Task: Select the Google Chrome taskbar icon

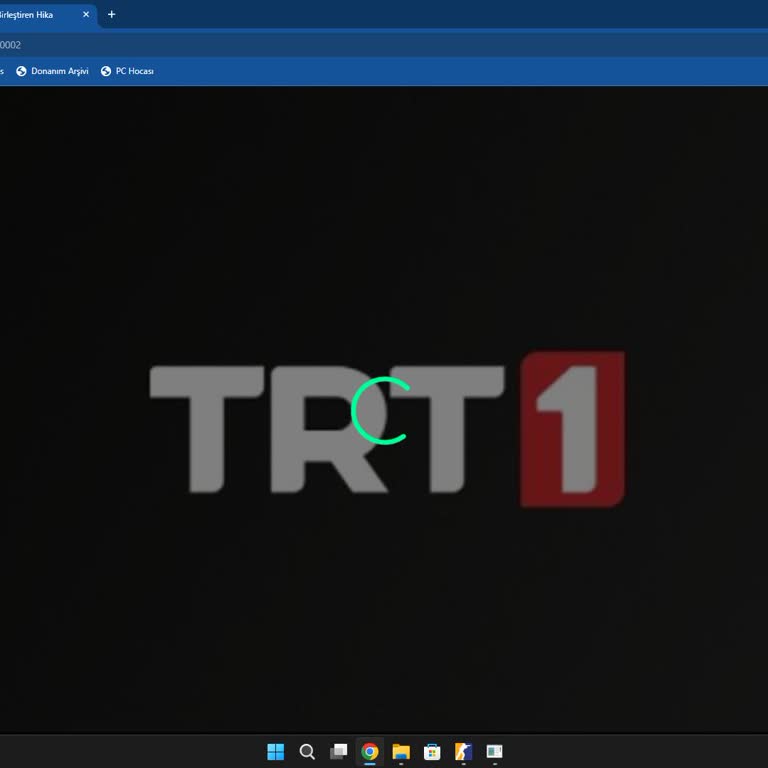Action: (370, 752)
